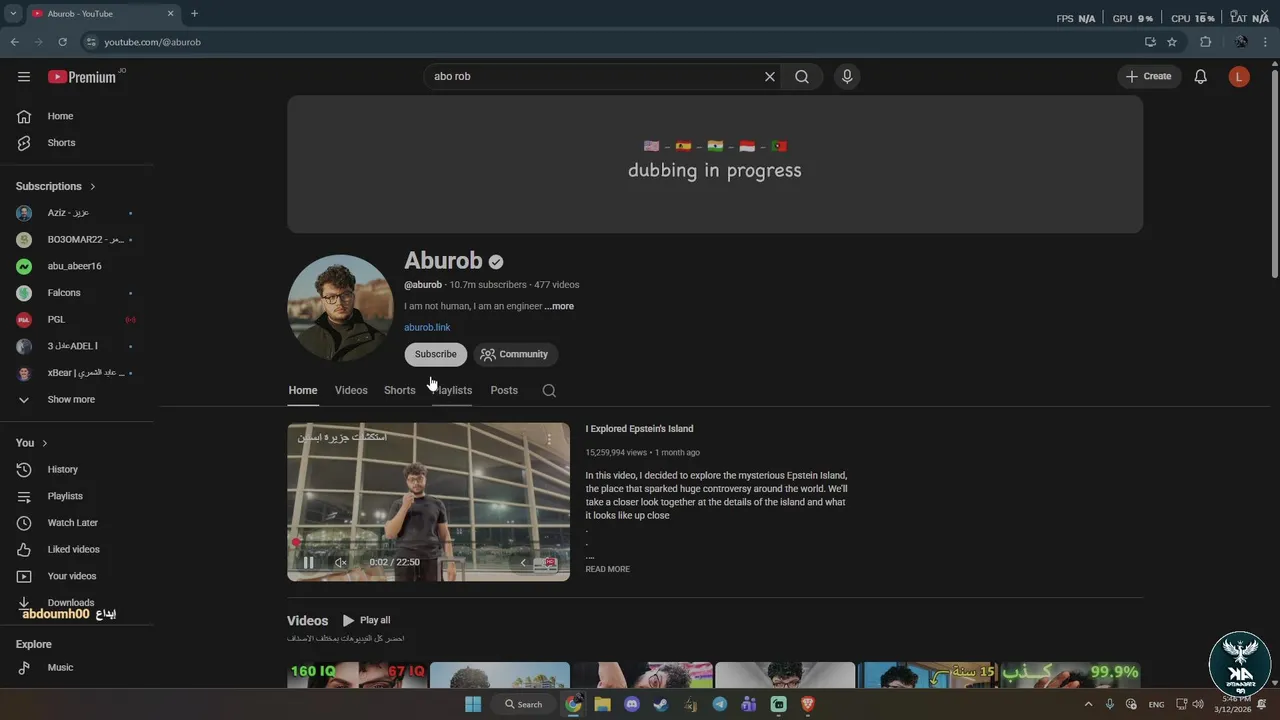Viewport: 1280px width, 720px height.
Task: Seek on the featured video progress bar
Action: point(428,543)
